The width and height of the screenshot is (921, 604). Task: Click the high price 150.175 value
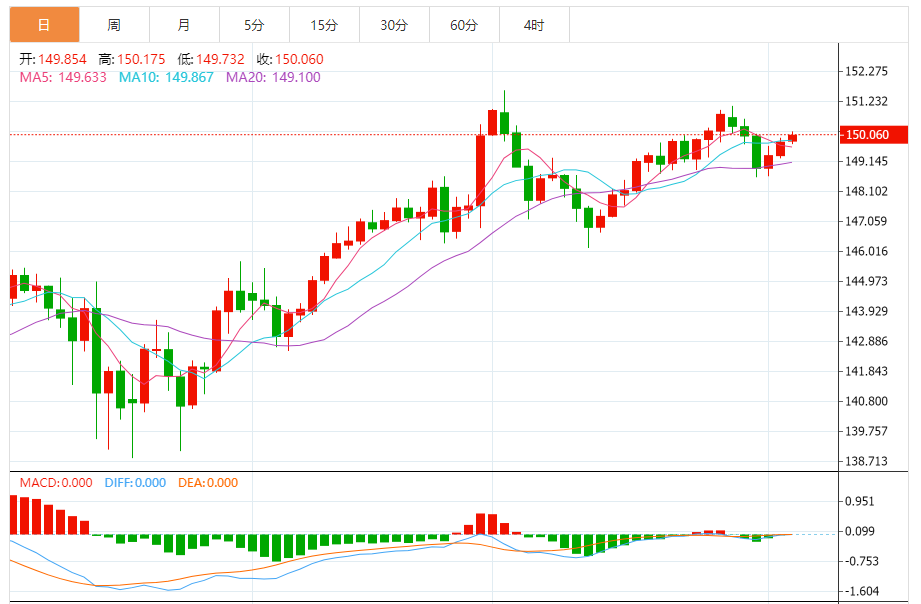(141, 59)
